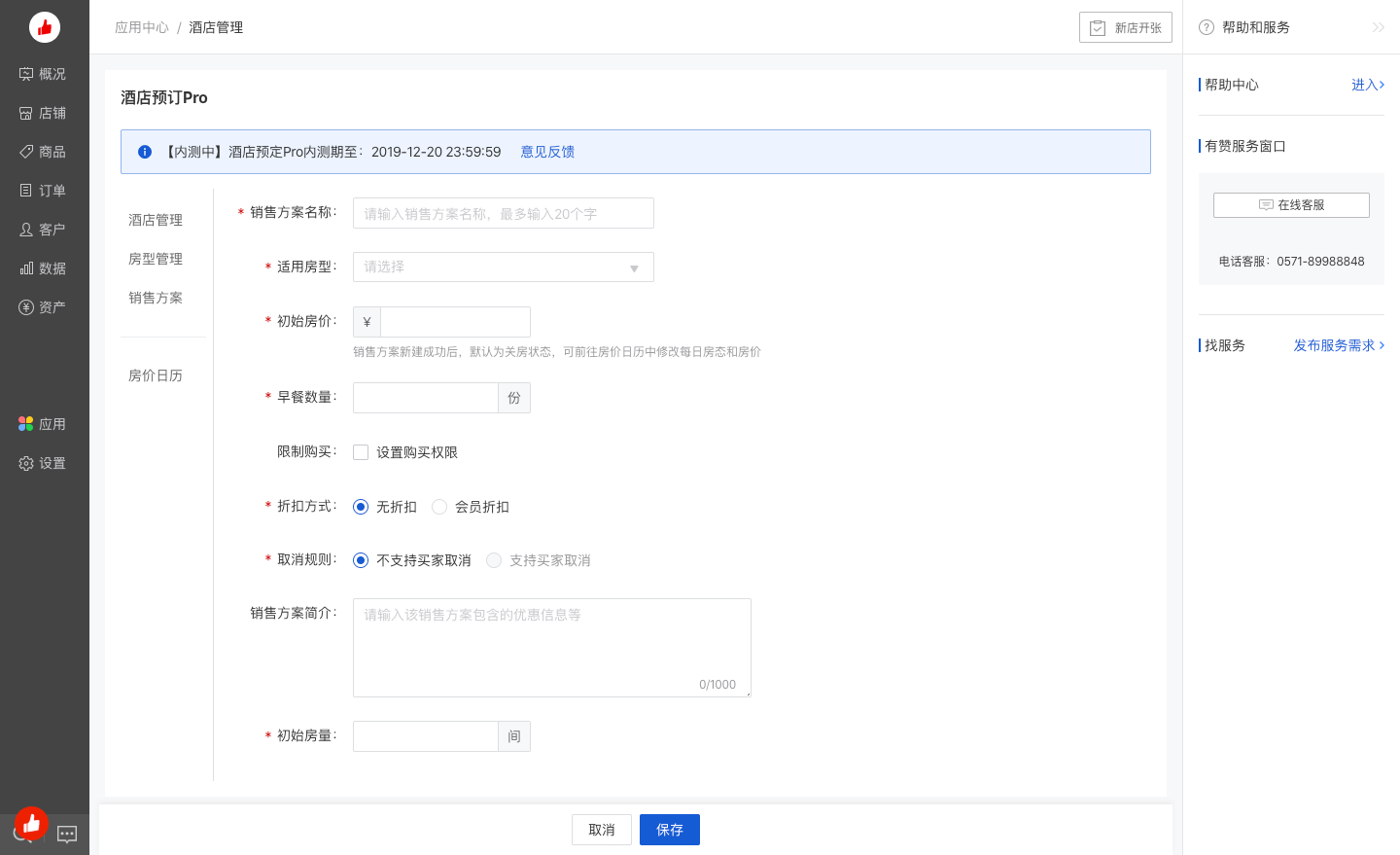Go to 房型管理 in the side menu

click(156, 259)
